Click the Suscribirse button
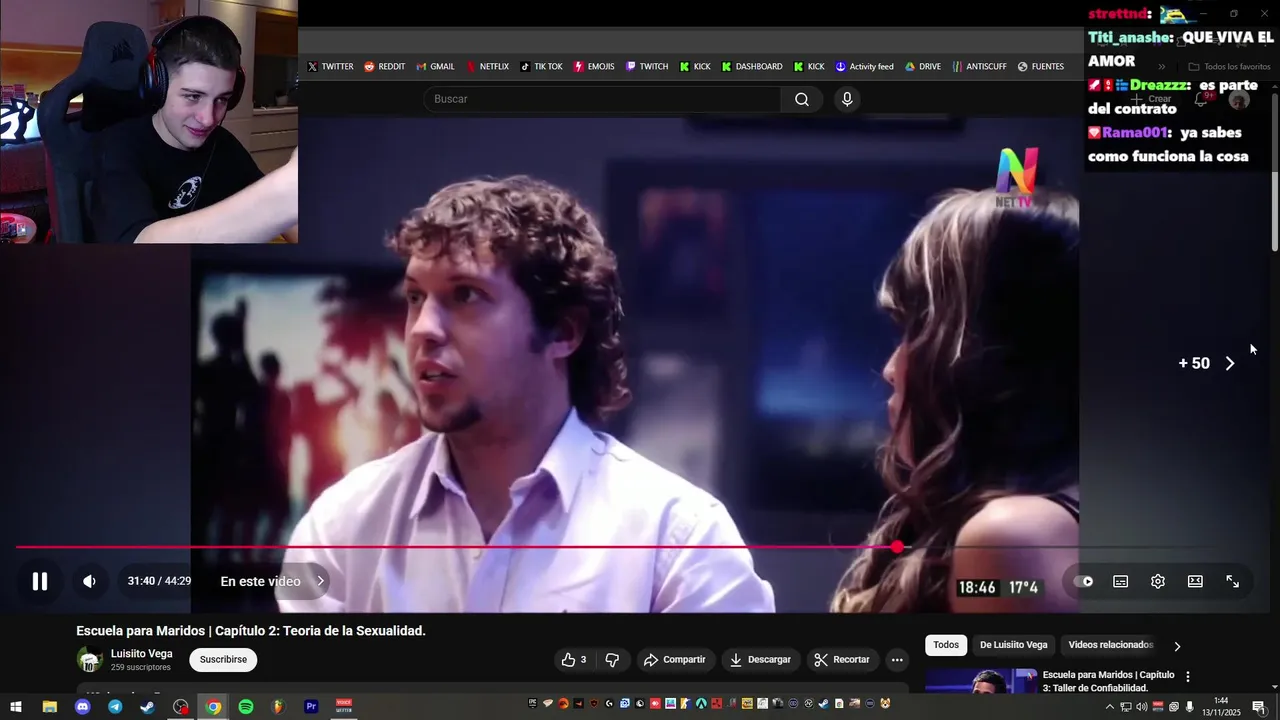The width and height of the screenshot is (1280, 720). click(x=223, y=660)
